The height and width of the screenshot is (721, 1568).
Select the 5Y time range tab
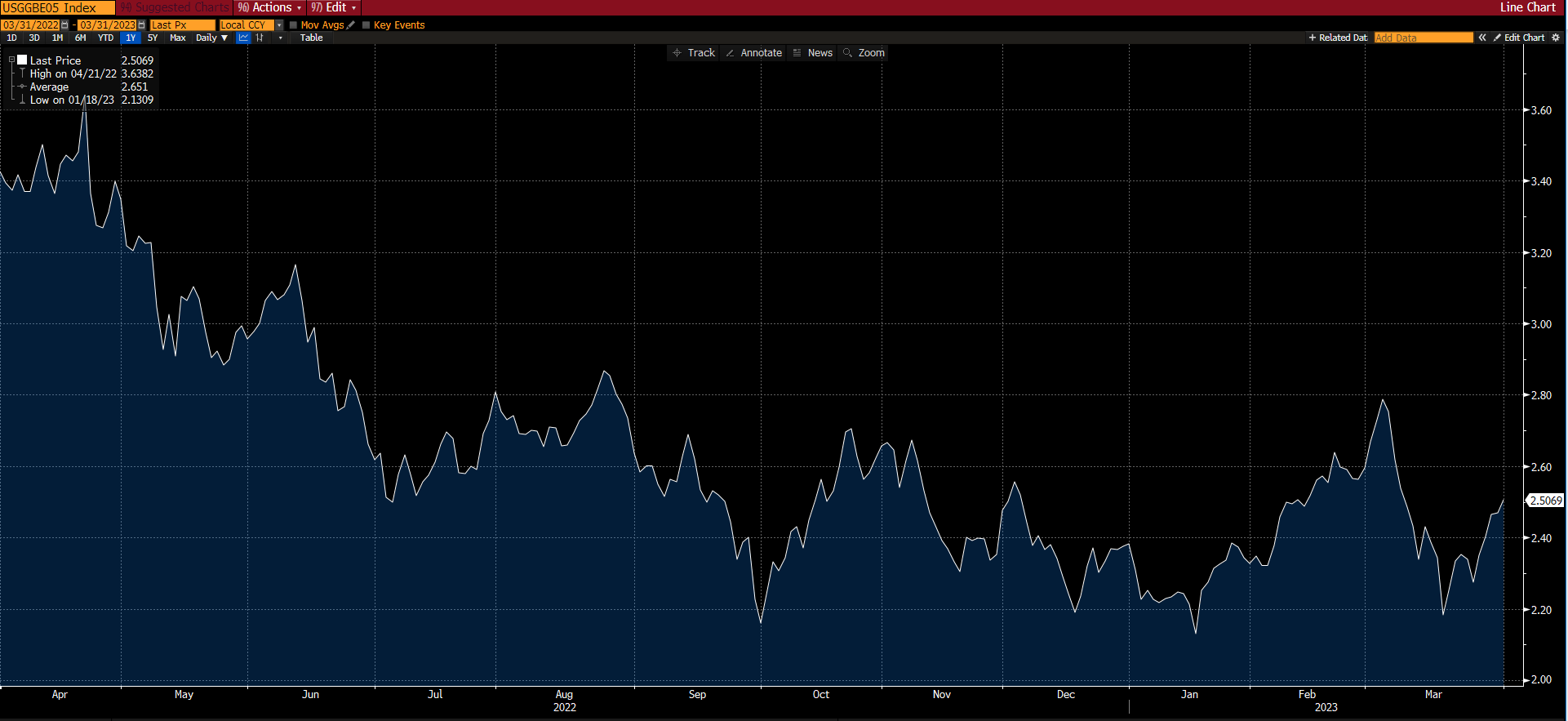(x=153, y=38)
